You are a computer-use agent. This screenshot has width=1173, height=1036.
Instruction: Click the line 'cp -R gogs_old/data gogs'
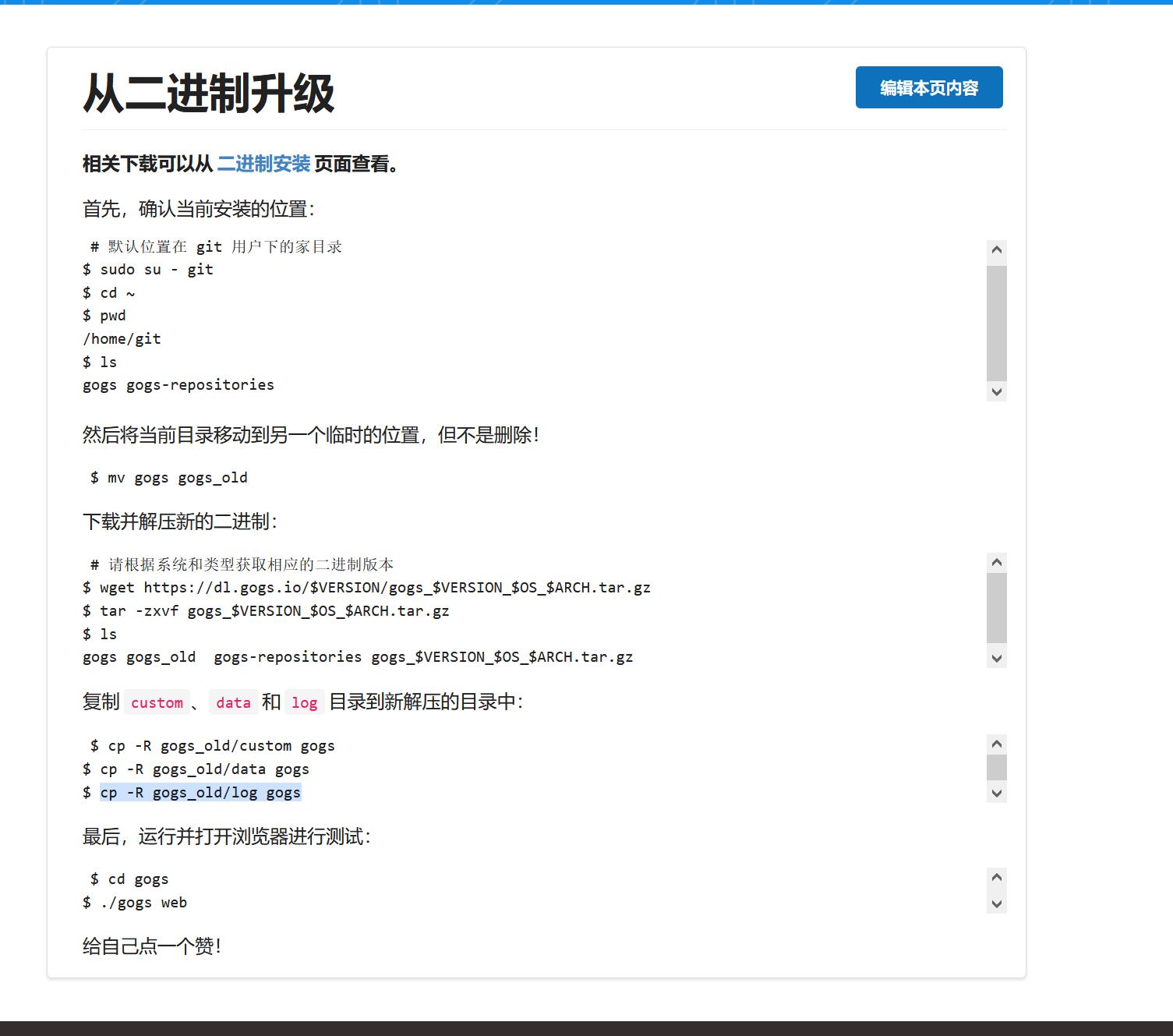tap(196, 769)
